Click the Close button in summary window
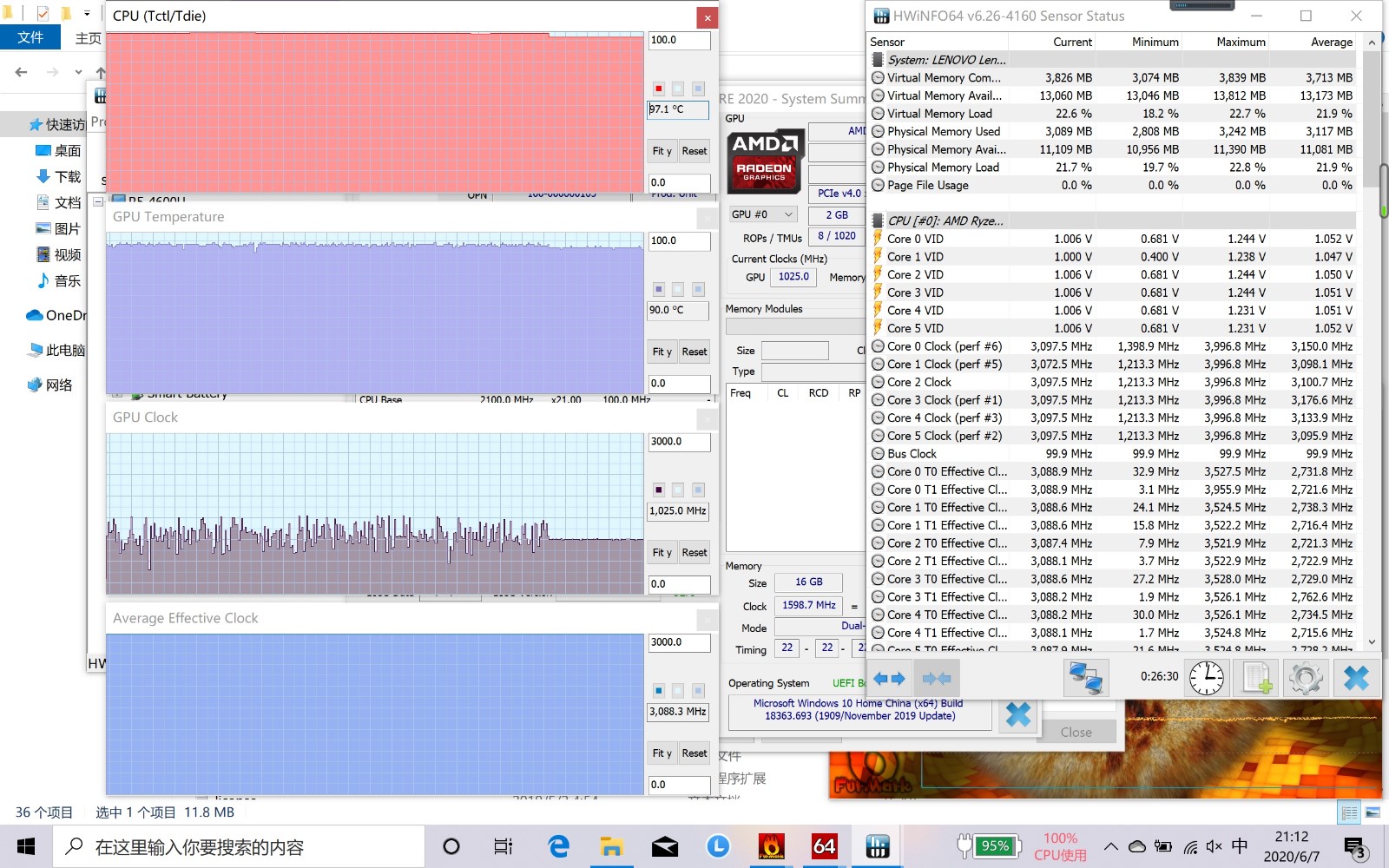The image size is (1389, 868). (x=1076, y=732)
